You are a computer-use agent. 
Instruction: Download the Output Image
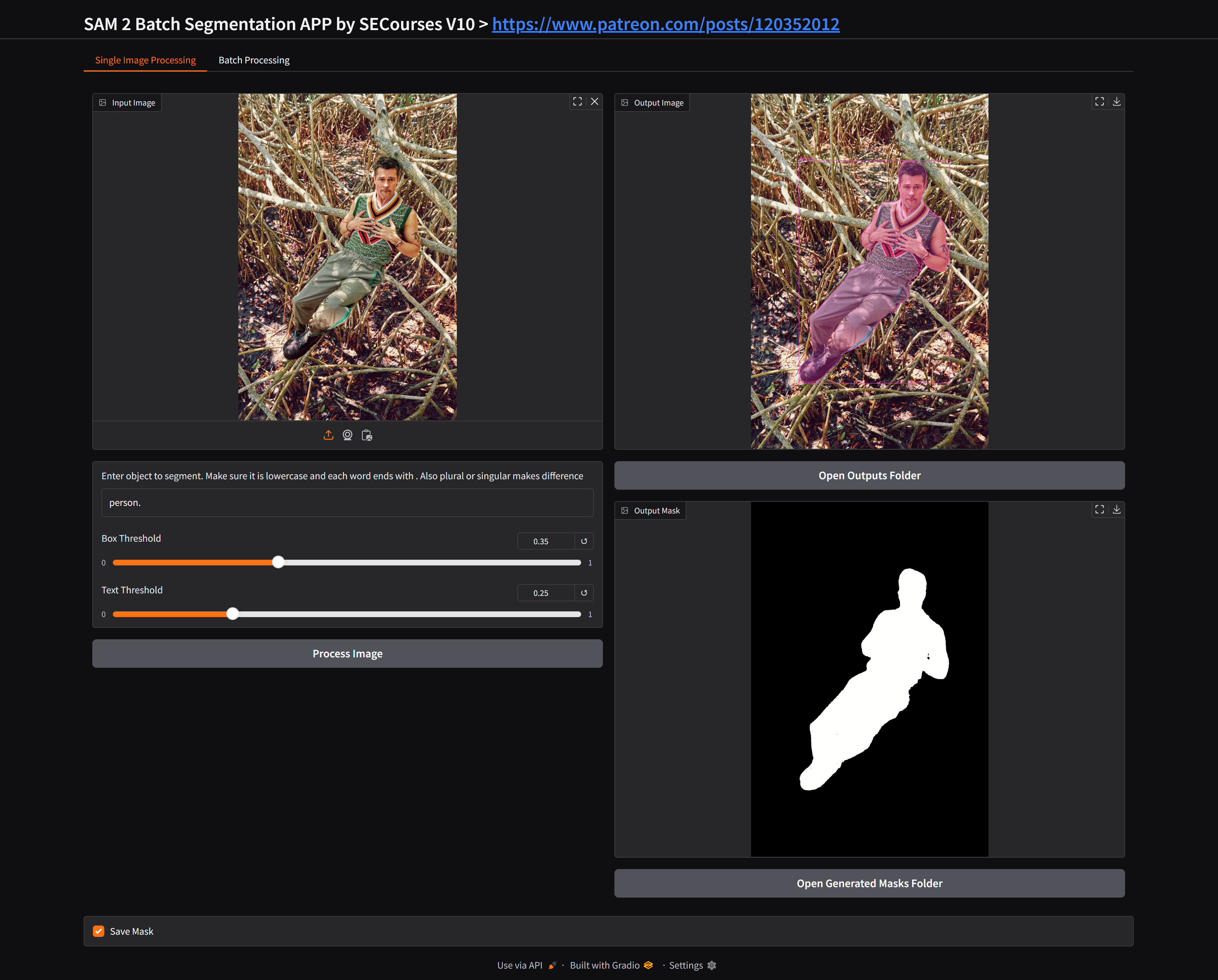coord(1116,102)
